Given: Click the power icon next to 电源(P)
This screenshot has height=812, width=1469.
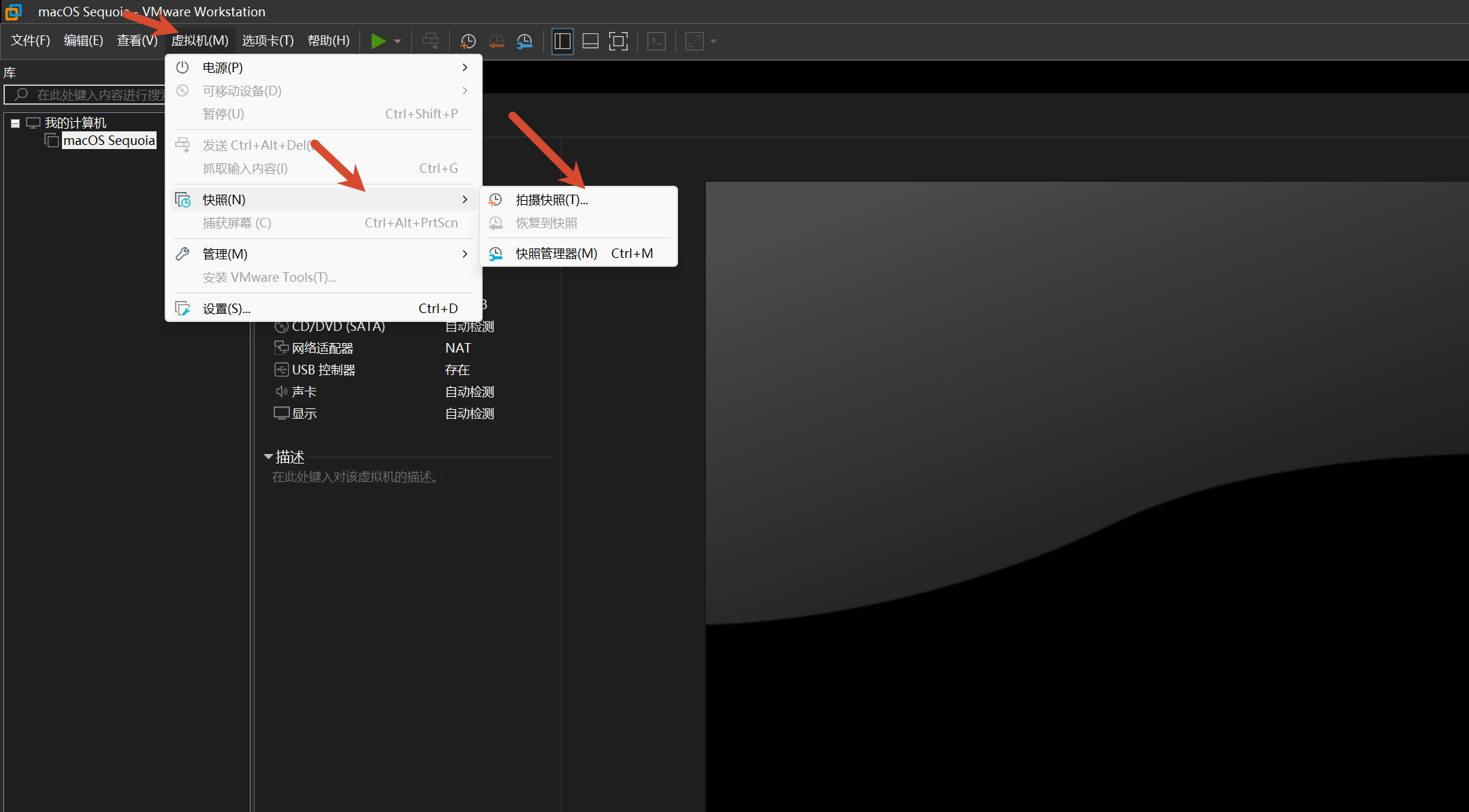Looking at the screenshot, I should [182, 67].
